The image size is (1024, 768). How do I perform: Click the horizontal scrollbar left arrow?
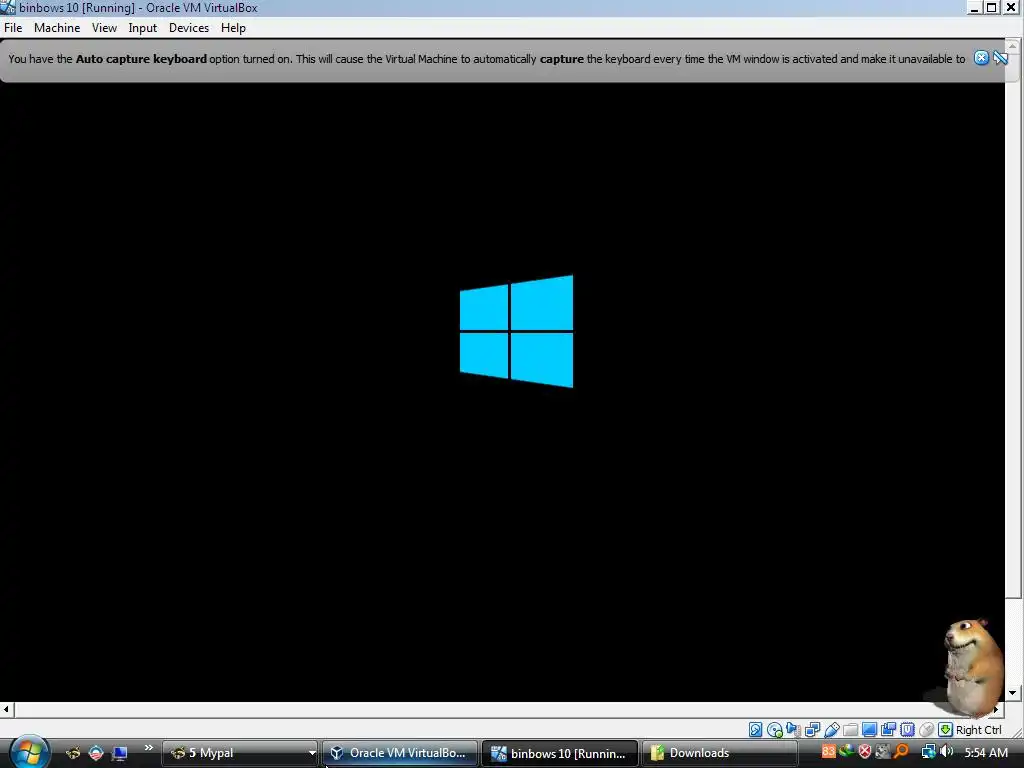click(6, 709)
